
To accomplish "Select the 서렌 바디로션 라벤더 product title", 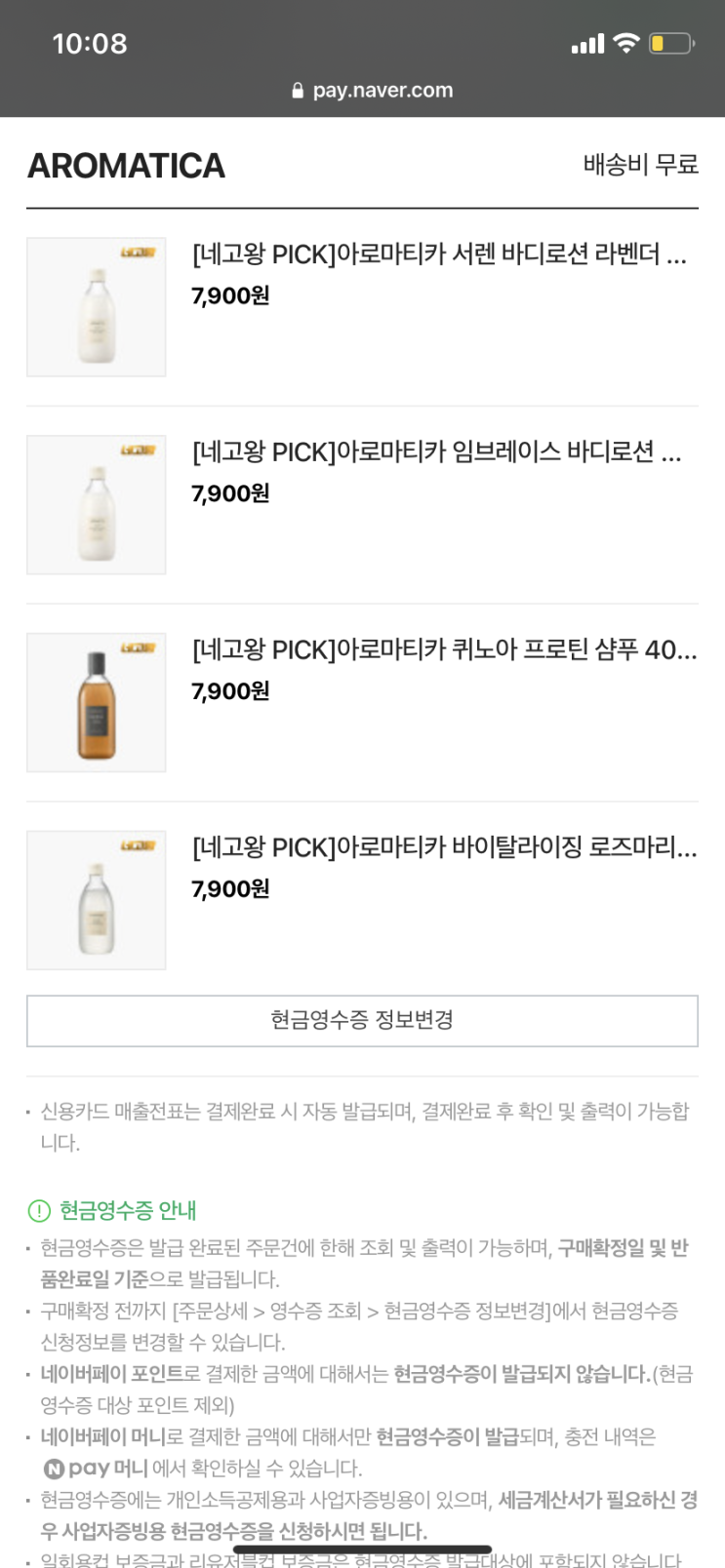I will (x=439, y=255).
